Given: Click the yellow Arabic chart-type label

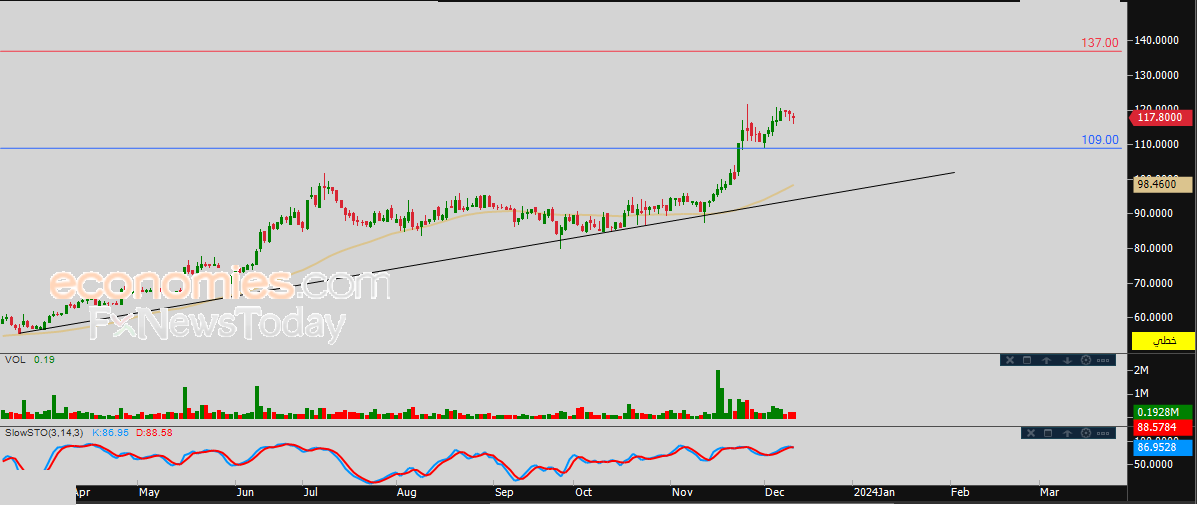Looking at the screenshot, I should coord(1163,341).
